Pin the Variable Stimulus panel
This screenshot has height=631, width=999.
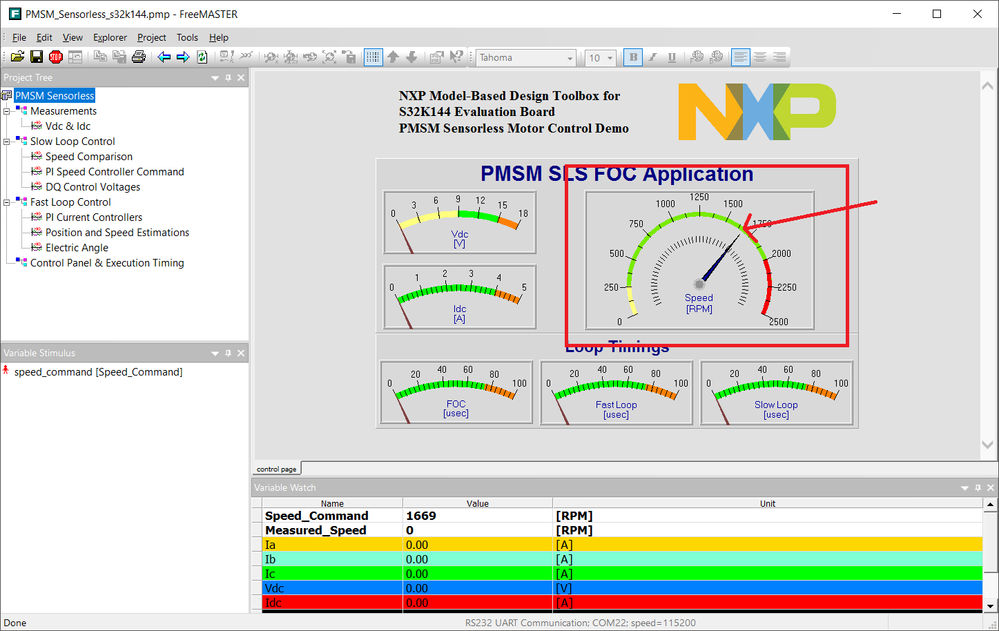click(228, 353)
